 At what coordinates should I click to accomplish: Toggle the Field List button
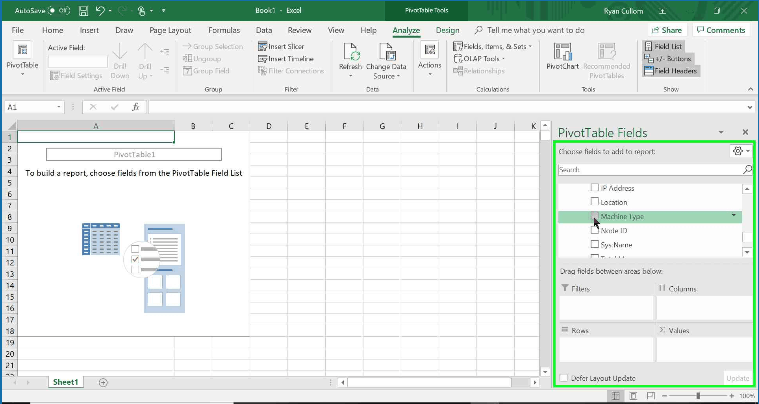pos(663,46)
